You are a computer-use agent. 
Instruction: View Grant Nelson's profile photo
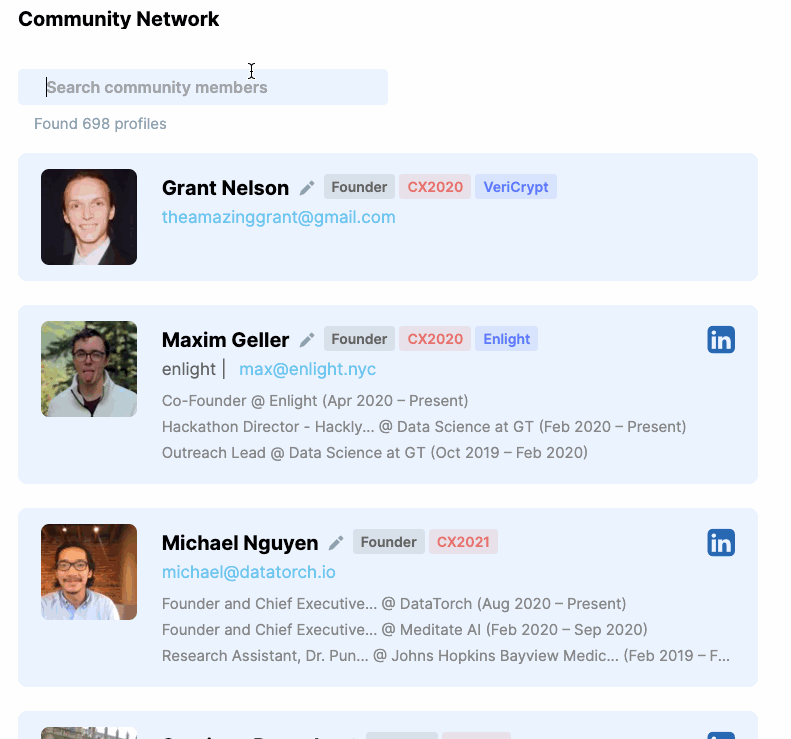coord(89,217)
